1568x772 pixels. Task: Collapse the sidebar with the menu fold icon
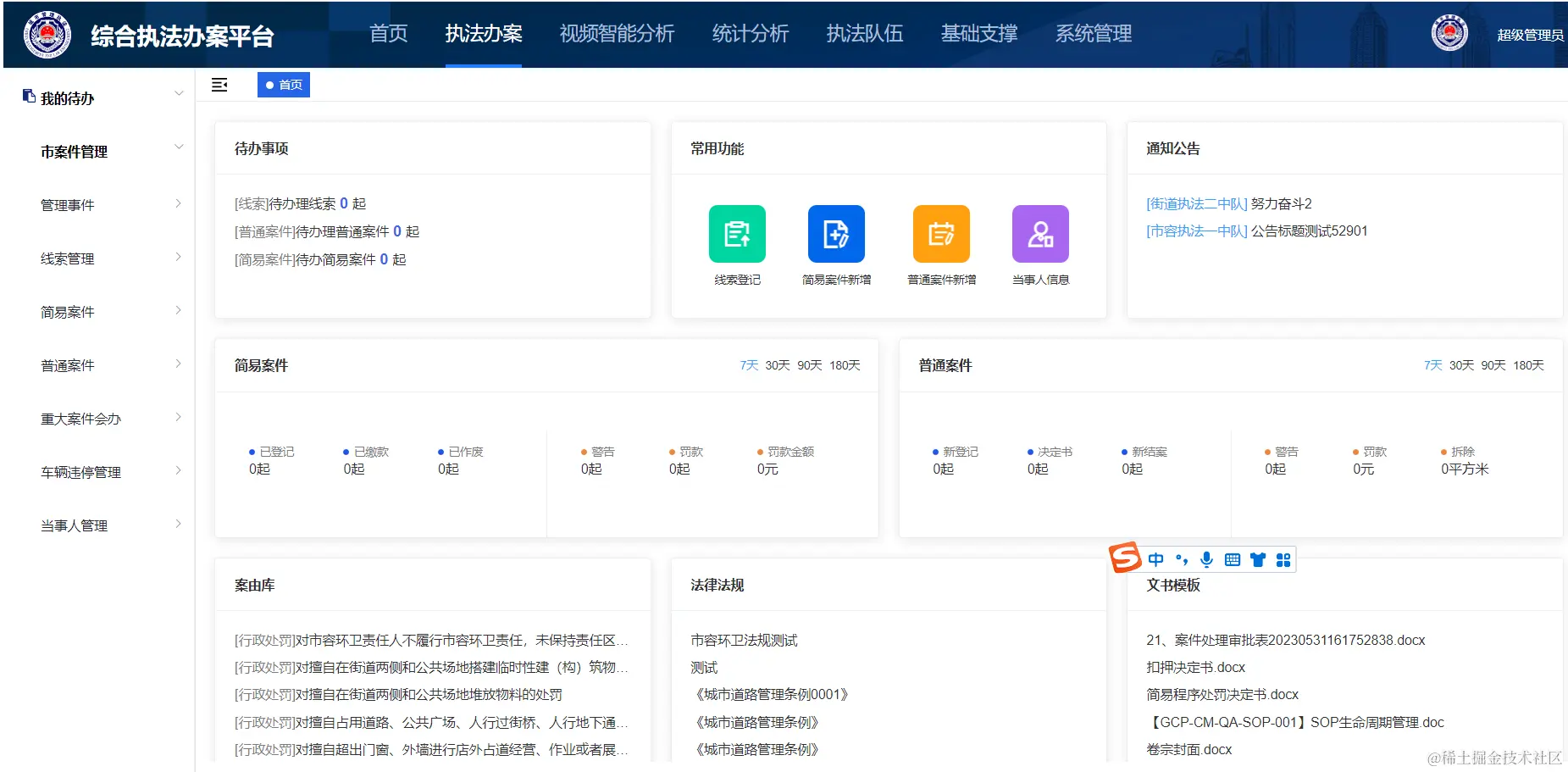219,85
